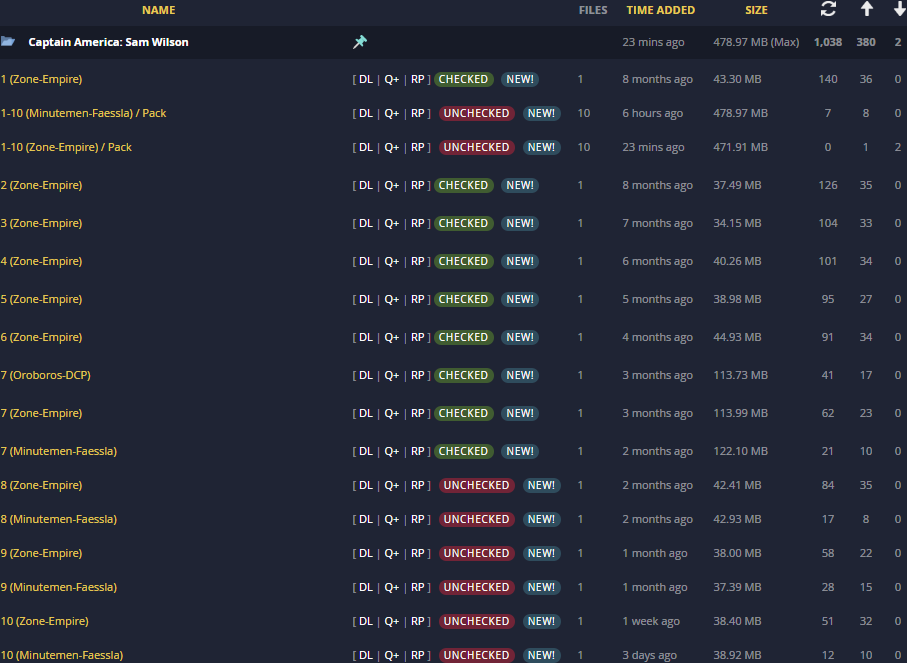Click the pin icon on Captain America row

click(x=360, y=42)
